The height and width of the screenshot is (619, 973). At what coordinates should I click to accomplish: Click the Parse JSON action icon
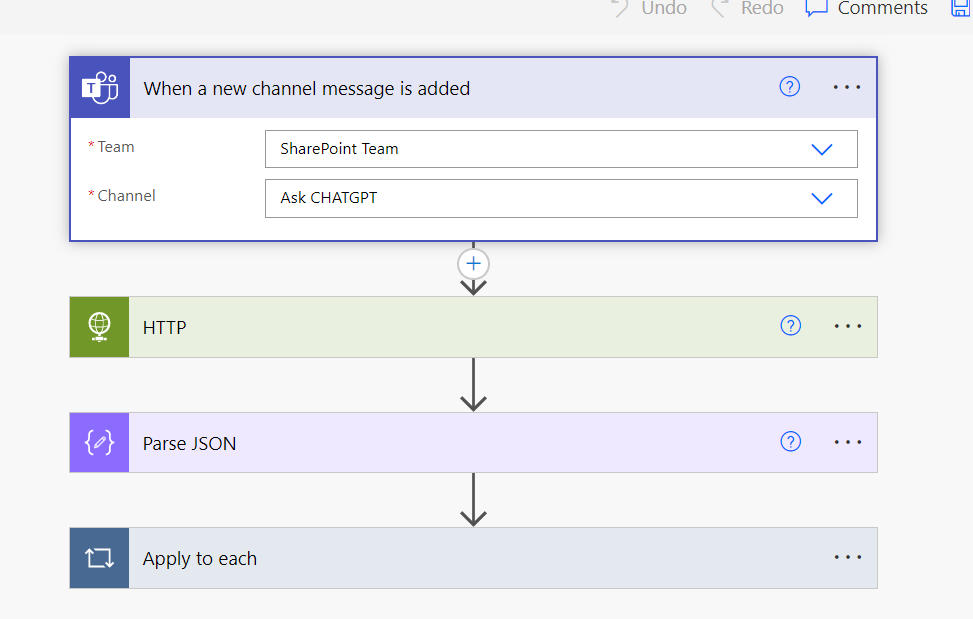[x=99, y=442]
